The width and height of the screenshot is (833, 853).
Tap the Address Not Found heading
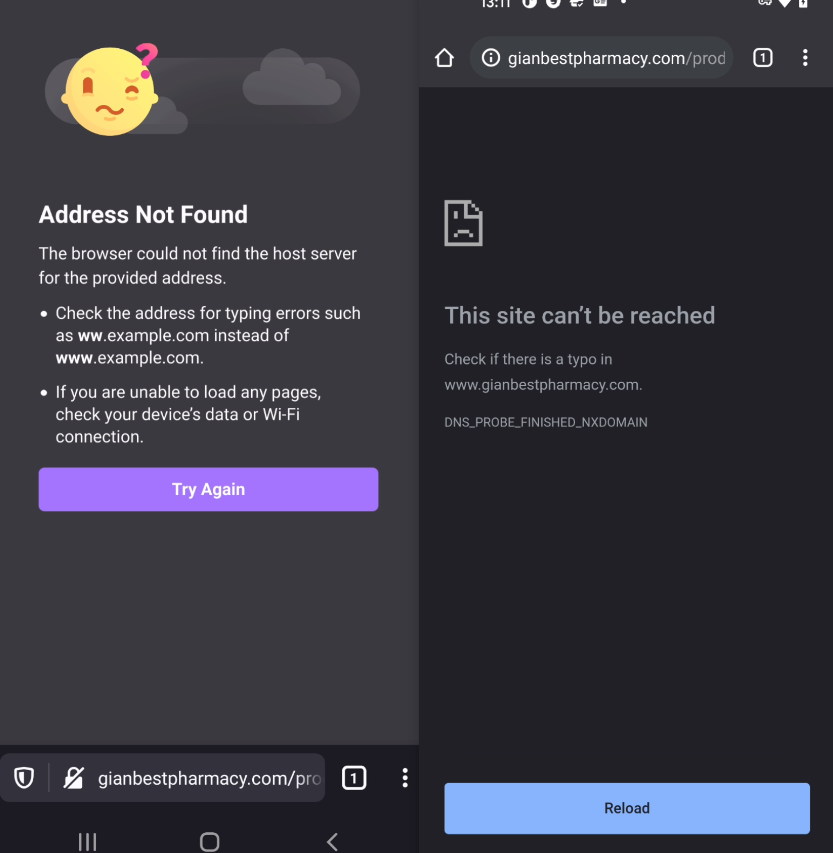click(x=143, y=214)
